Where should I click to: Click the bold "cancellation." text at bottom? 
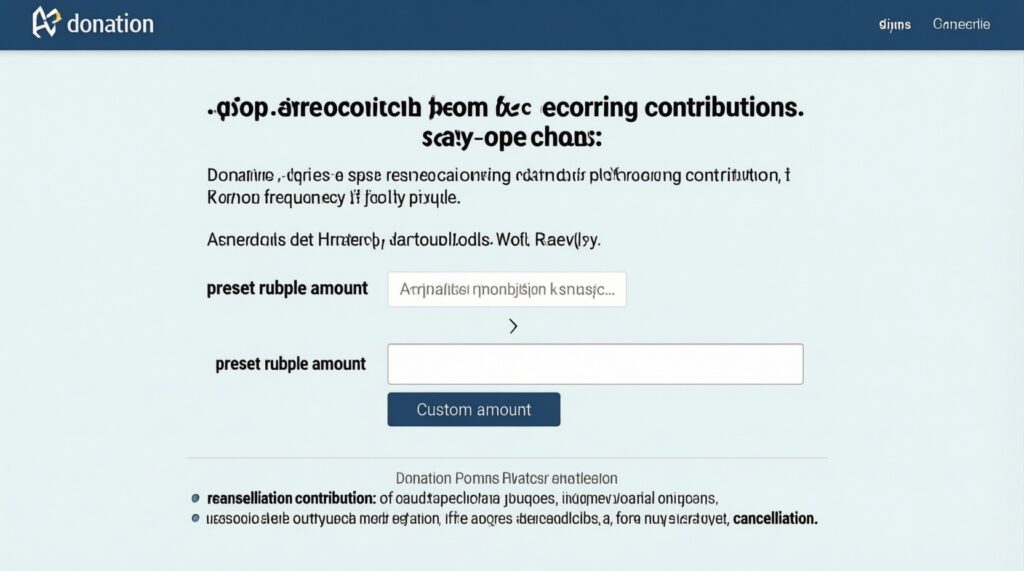click(775, 518)
